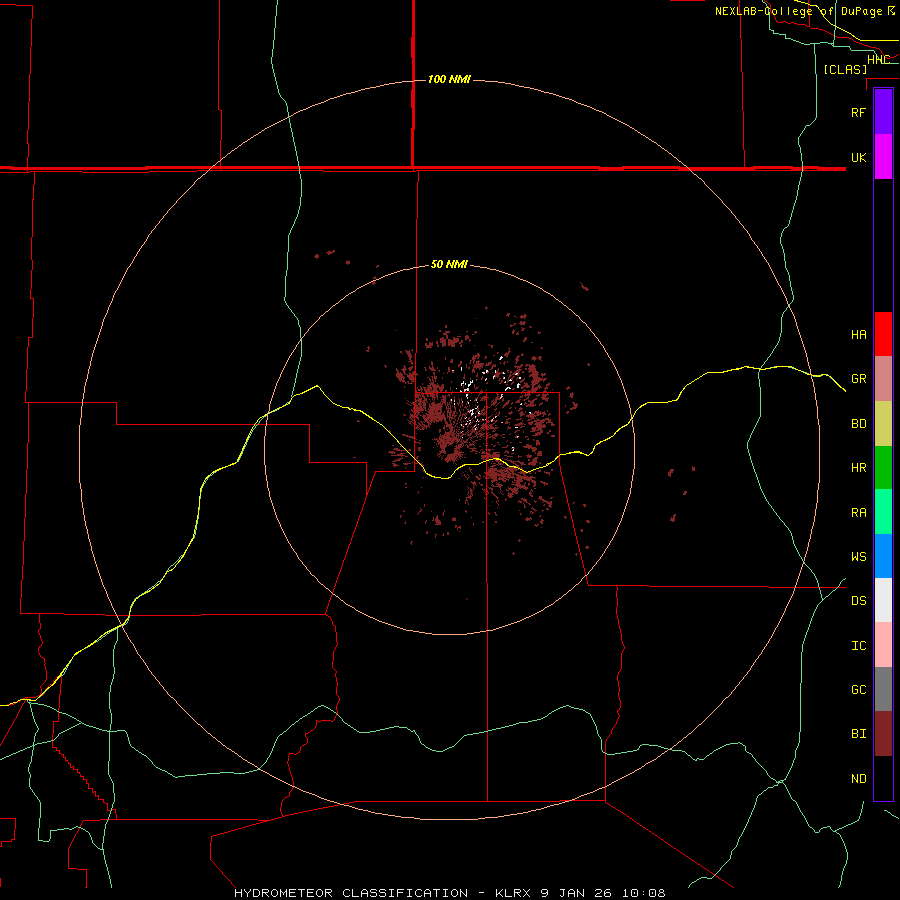Viewport: 900px width, 900px height.
Task: Click the [CLAS] product label
Action: tap(845, 69)
